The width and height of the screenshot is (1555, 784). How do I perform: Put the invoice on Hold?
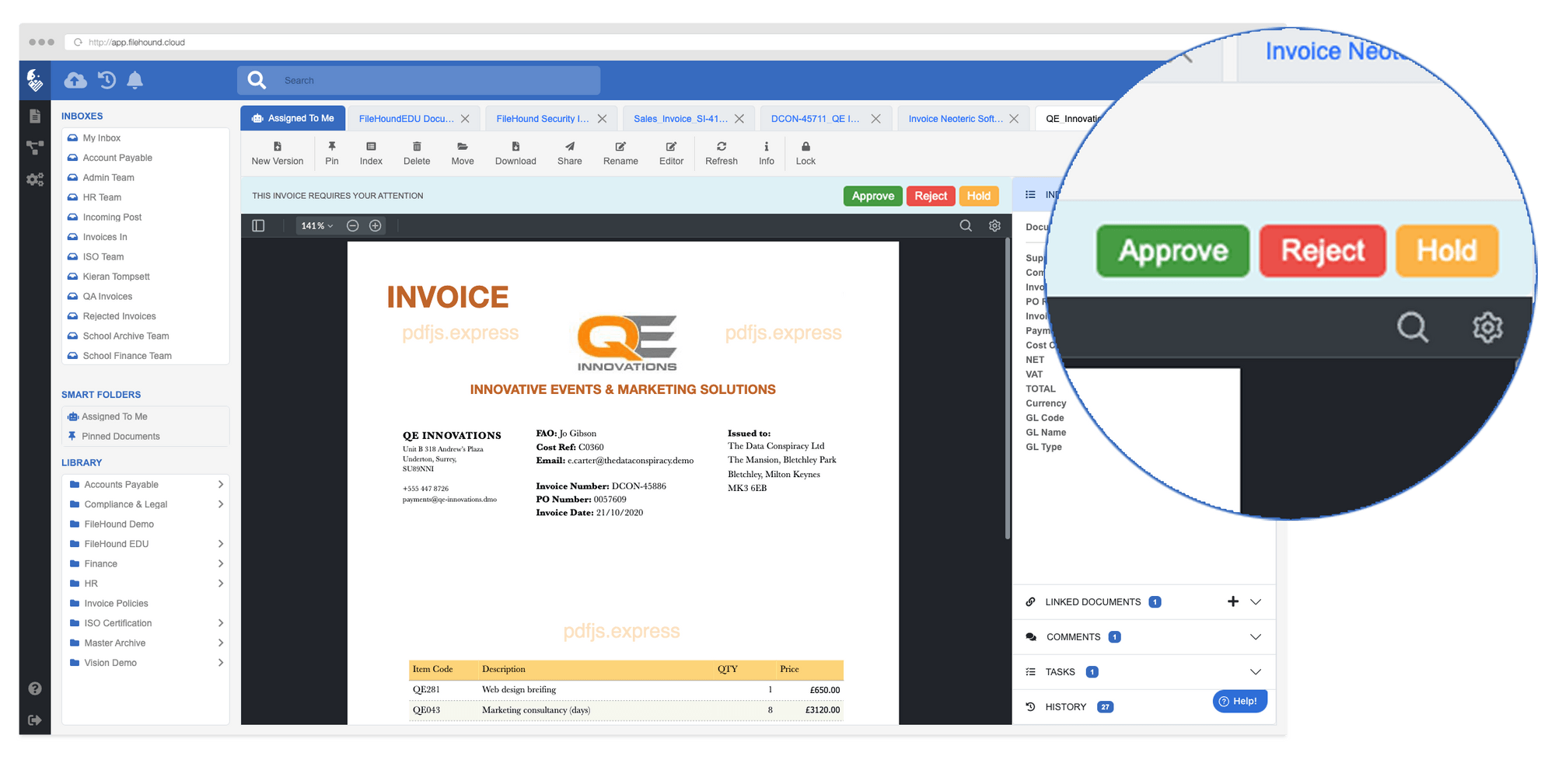[979, 196]
